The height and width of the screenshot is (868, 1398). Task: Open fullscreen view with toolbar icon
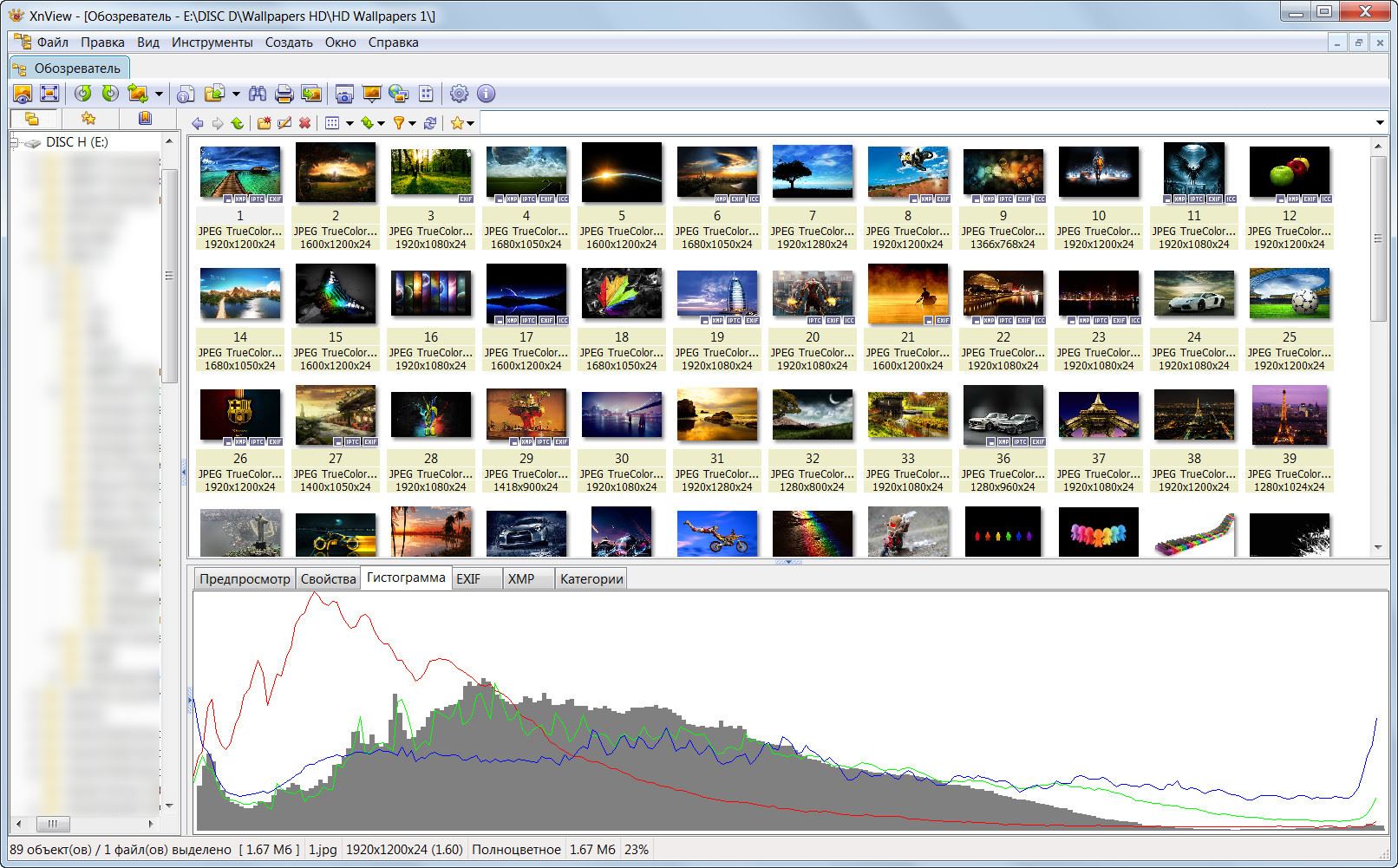[49, 94]
